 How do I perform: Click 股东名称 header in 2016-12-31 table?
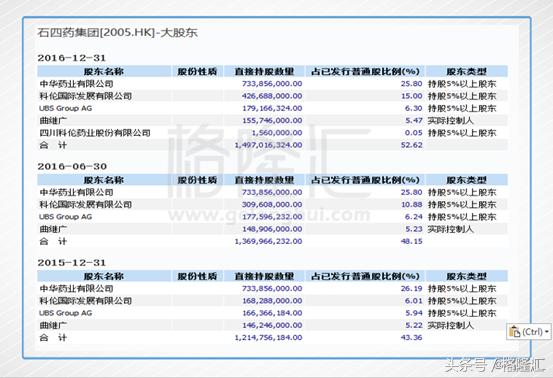coord(104,72)
